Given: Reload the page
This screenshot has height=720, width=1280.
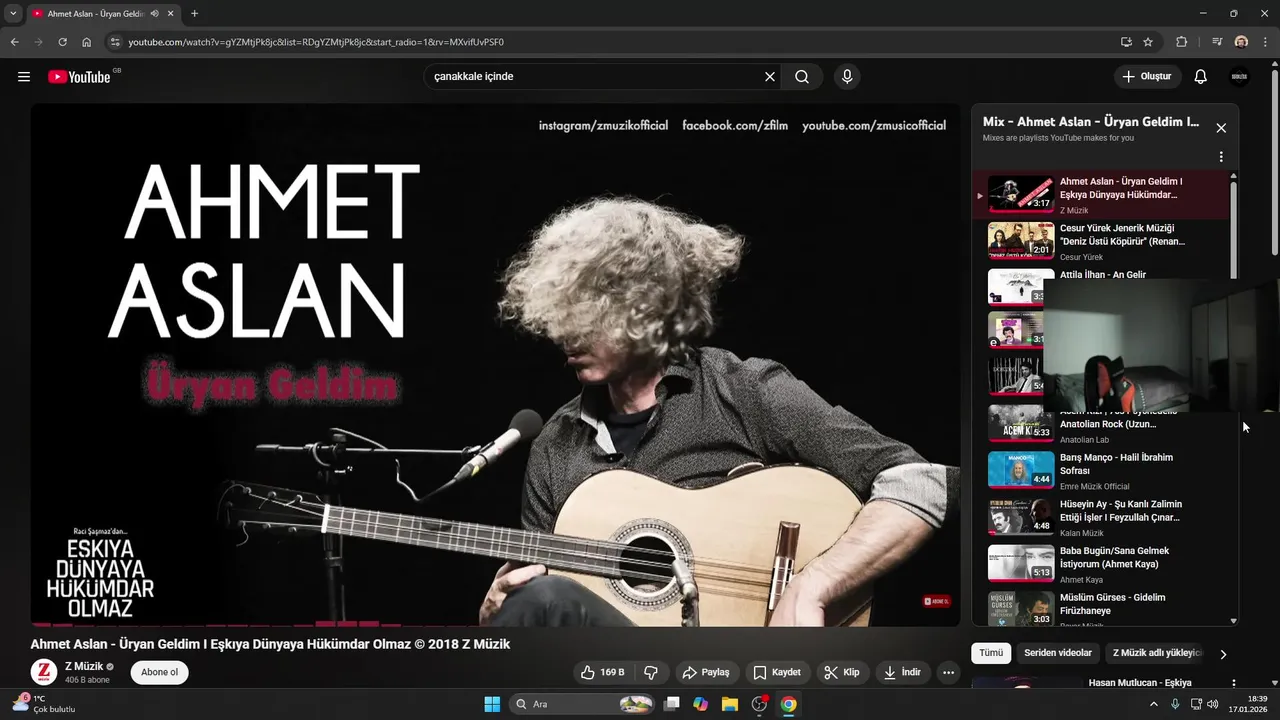Looking at the screenshot, I should pos(62,42).
